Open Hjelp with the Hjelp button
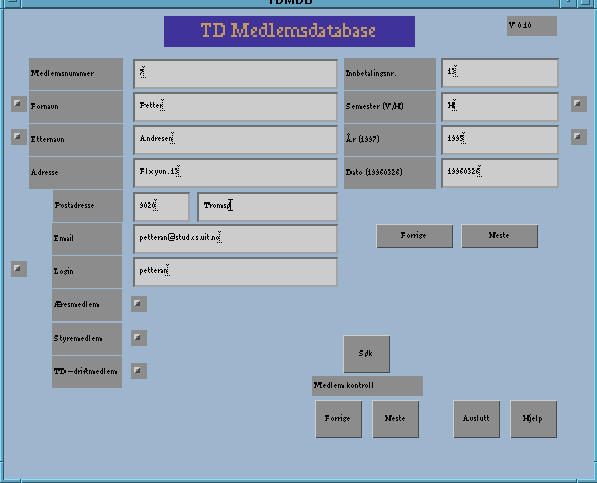597x483 pixels. tap(534, 419)
